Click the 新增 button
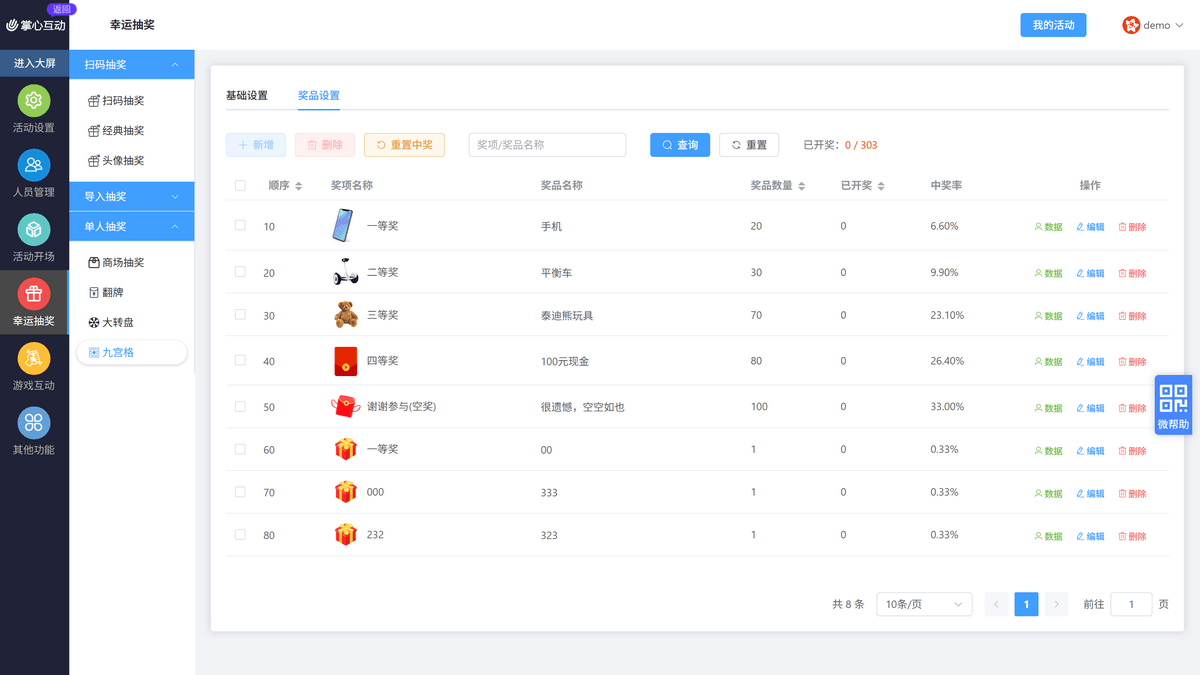 coord(256,145)
